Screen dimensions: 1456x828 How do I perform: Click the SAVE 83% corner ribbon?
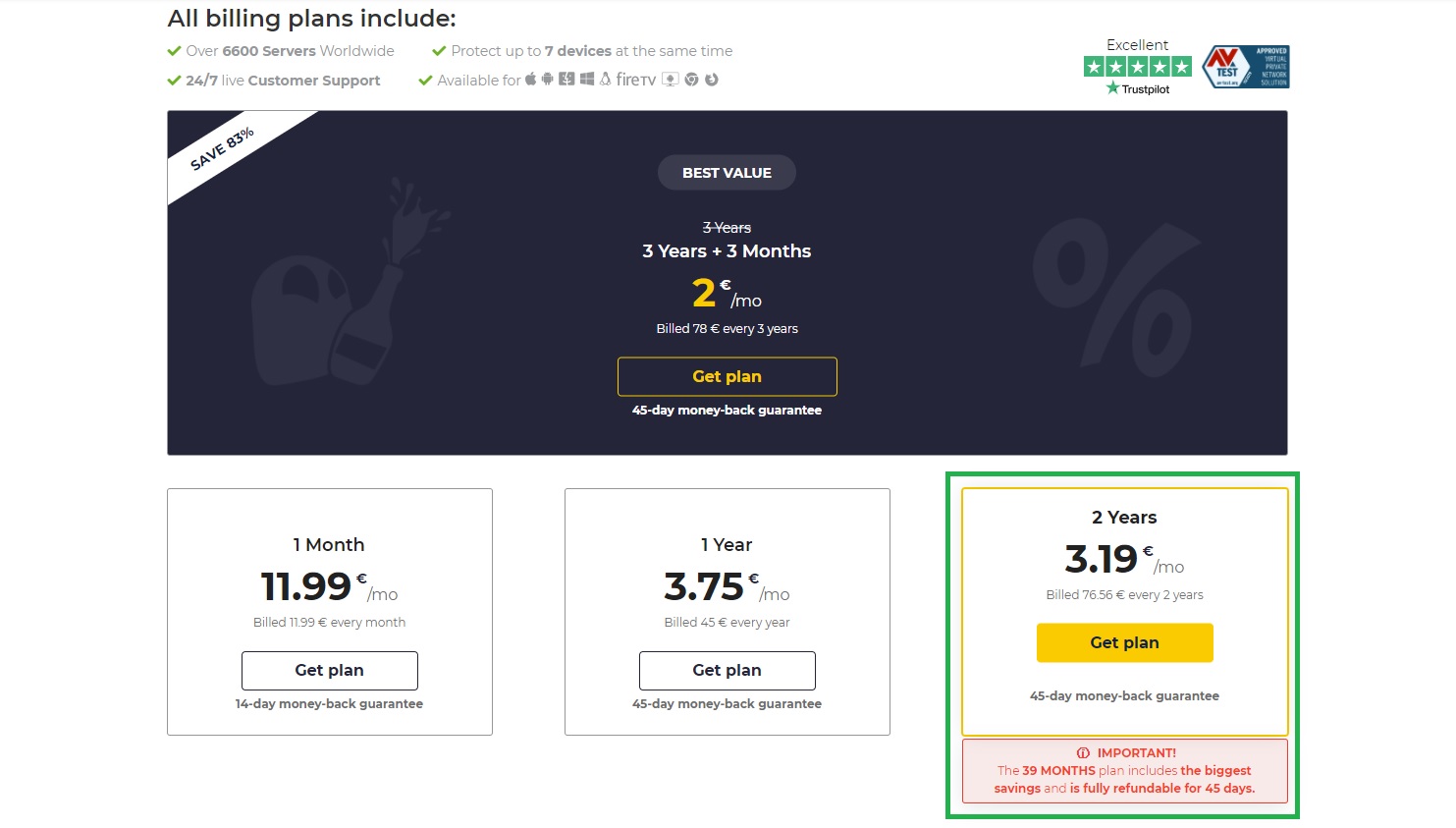point(222,148)
